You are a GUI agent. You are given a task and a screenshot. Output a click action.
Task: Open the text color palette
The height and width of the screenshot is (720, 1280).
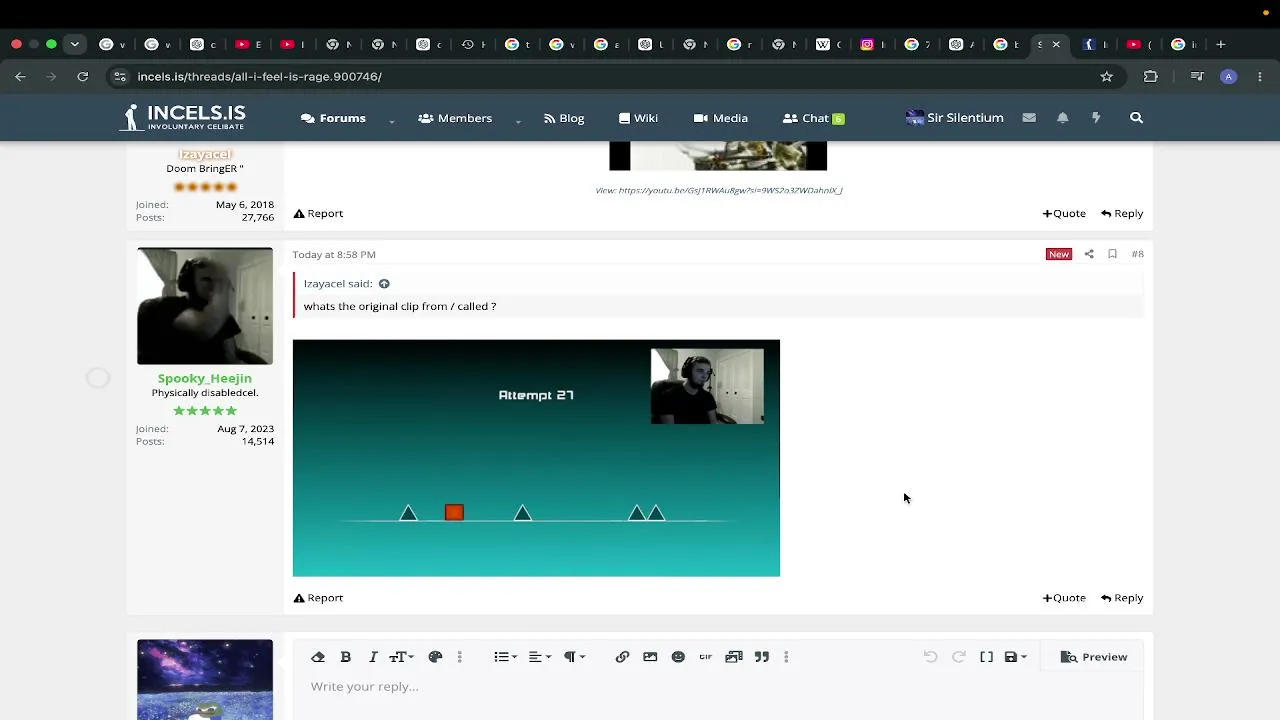(x=435, y=657)
